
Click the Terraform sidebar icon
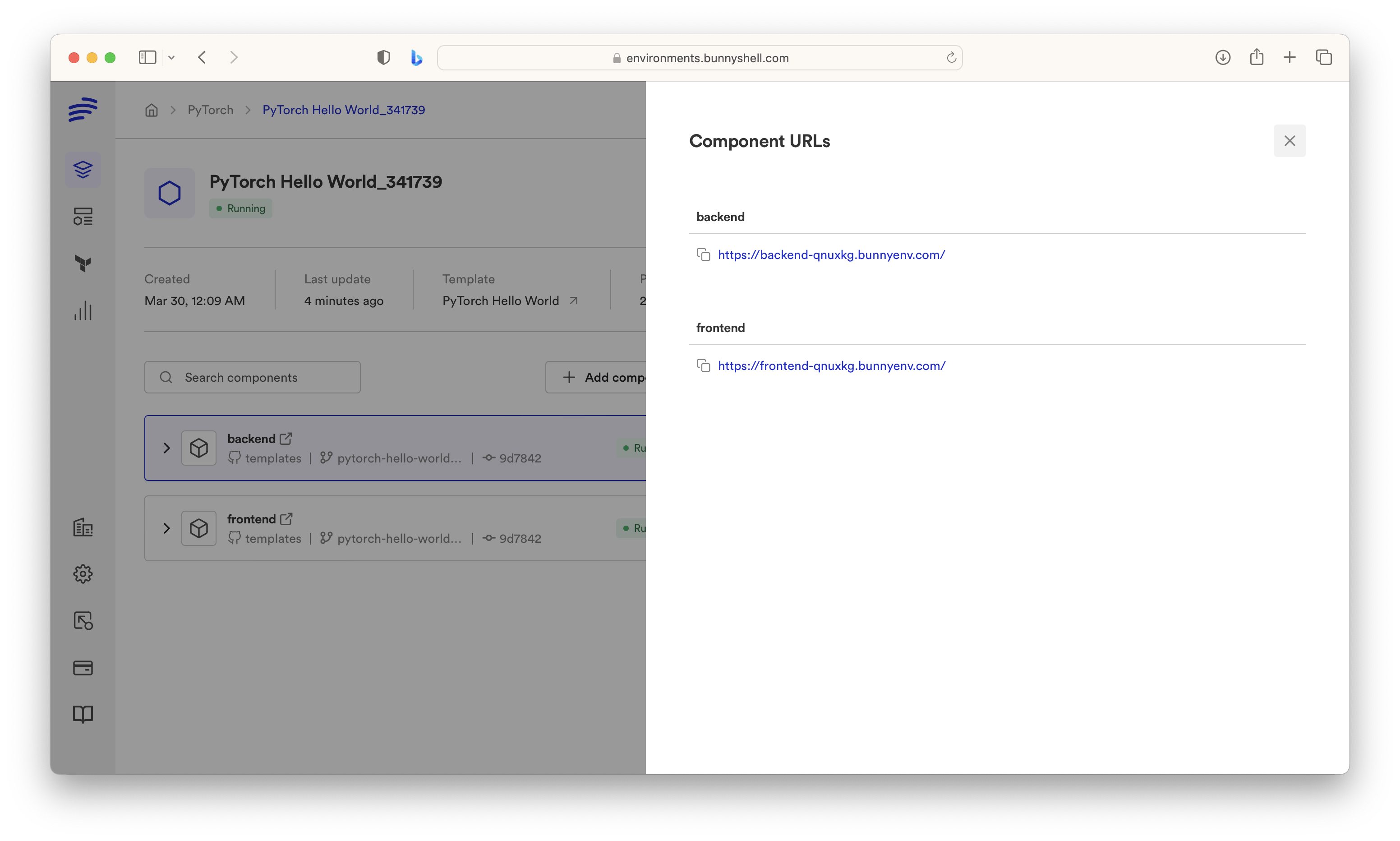tap(83, 263)
